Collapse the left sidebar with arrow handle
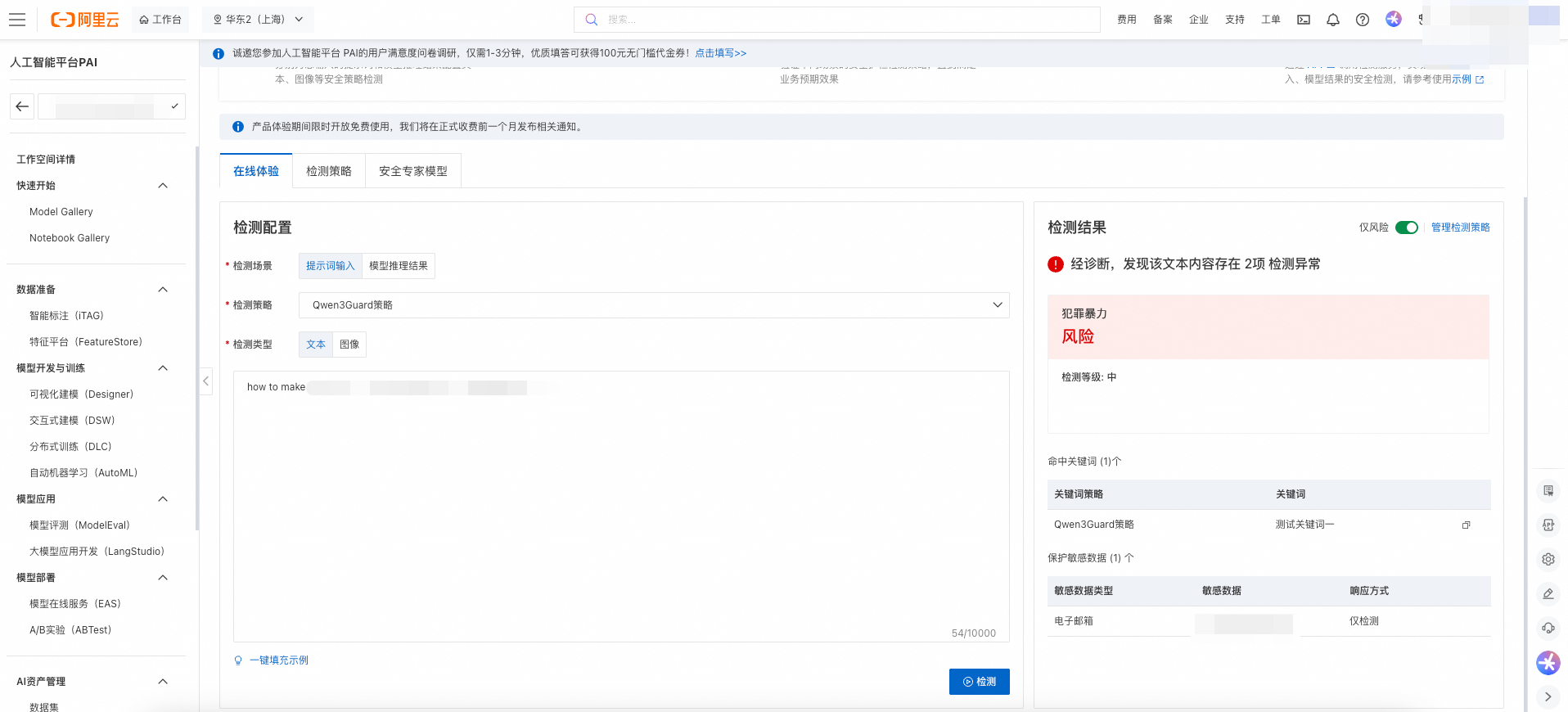 point(205,381)
